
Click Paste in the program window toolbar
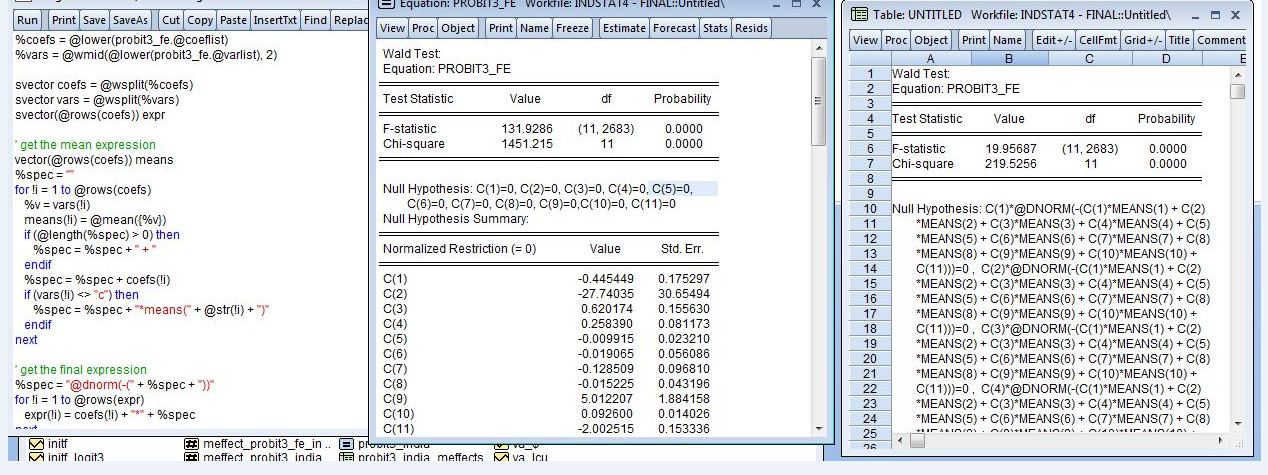233,20
